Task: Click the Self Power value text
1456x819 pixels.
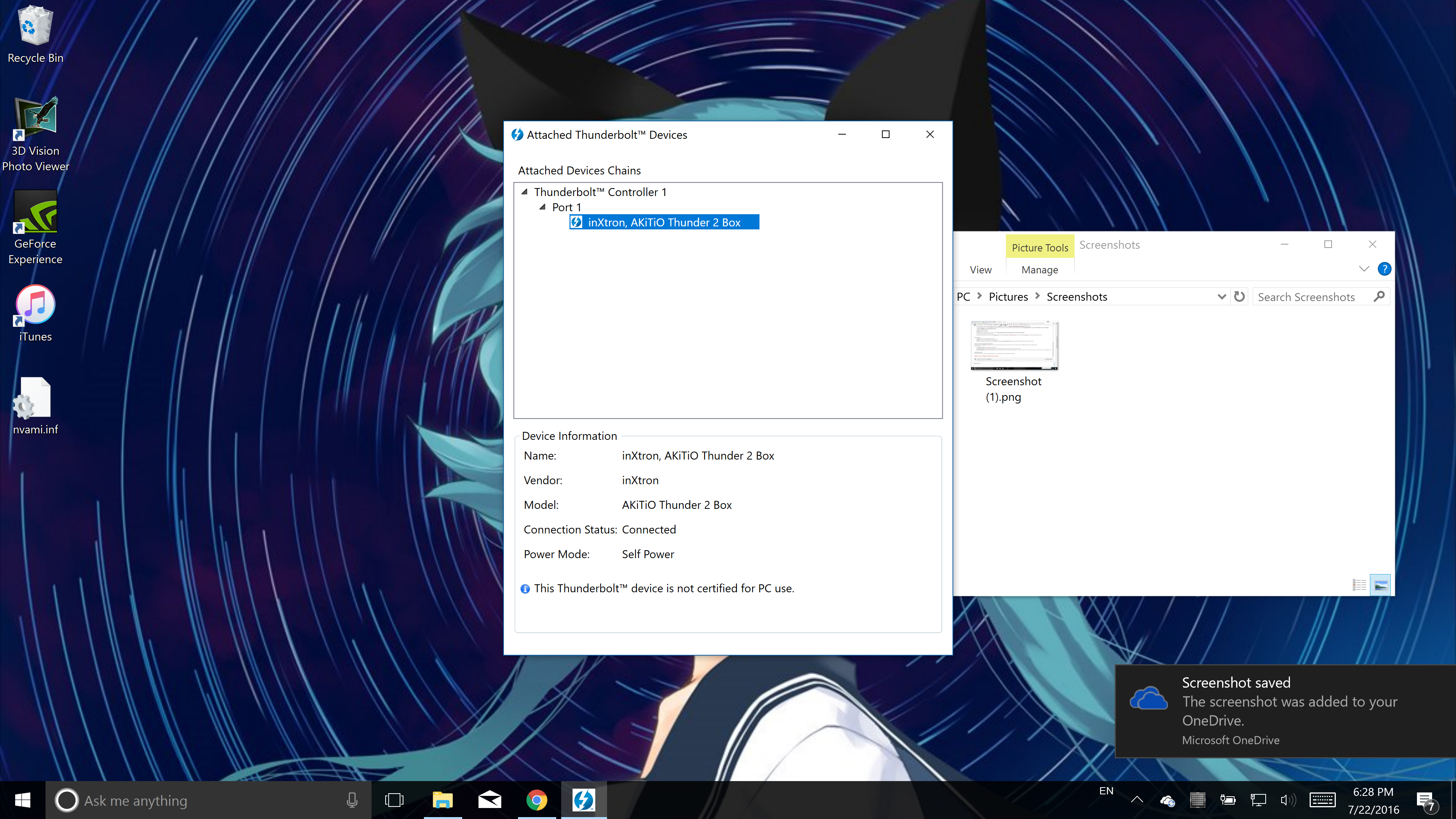Action: click(648, 554)
